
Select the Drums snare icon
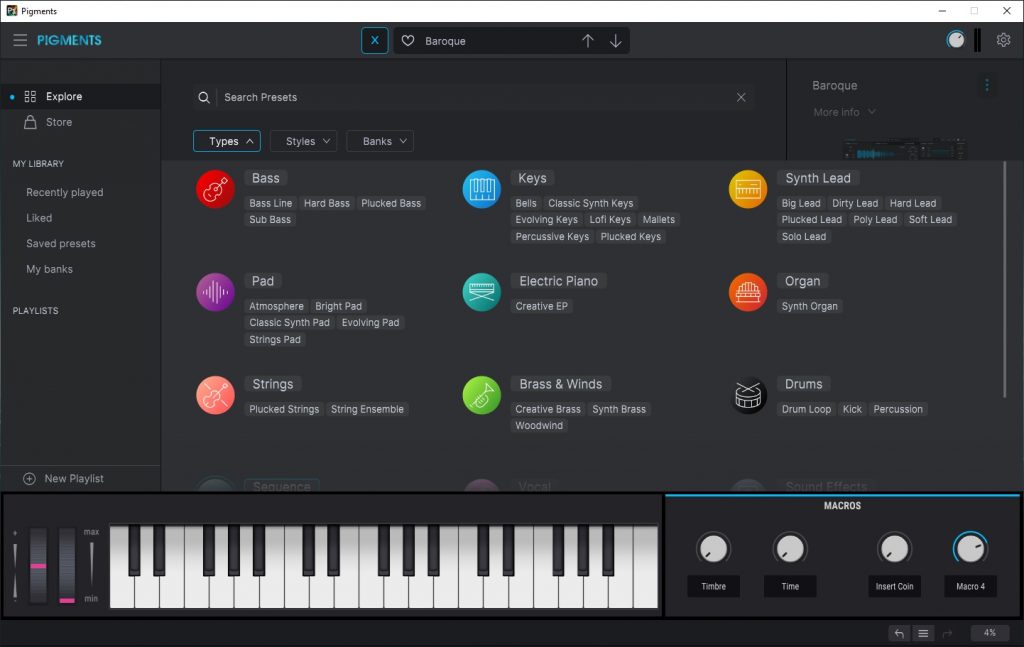(x=748, y=396)
